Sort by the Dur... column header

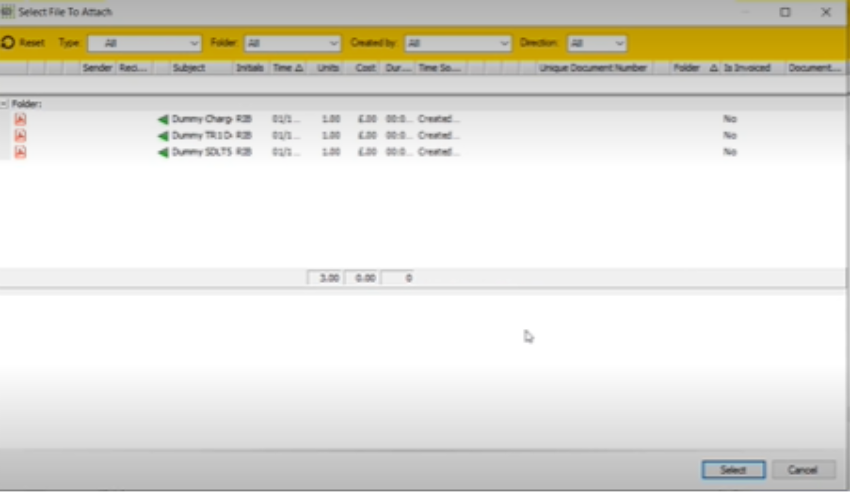(398, 68)
